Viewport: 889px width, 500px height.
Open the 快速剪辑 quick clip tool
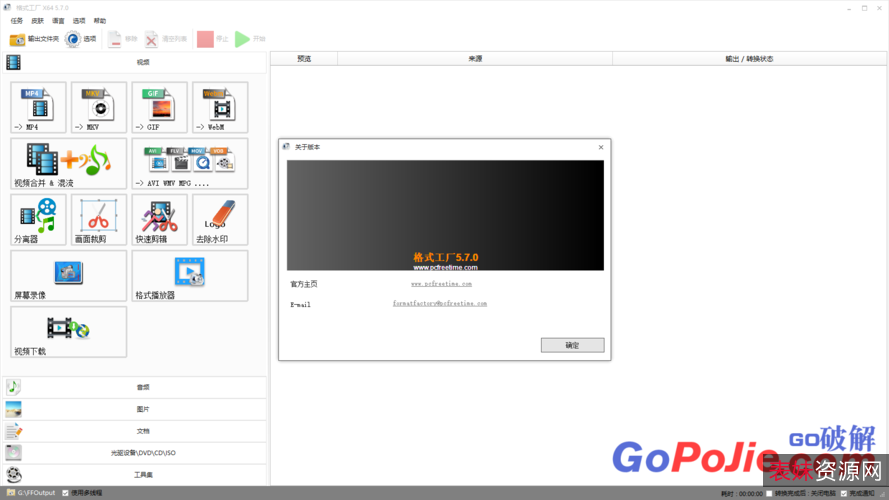159,219
